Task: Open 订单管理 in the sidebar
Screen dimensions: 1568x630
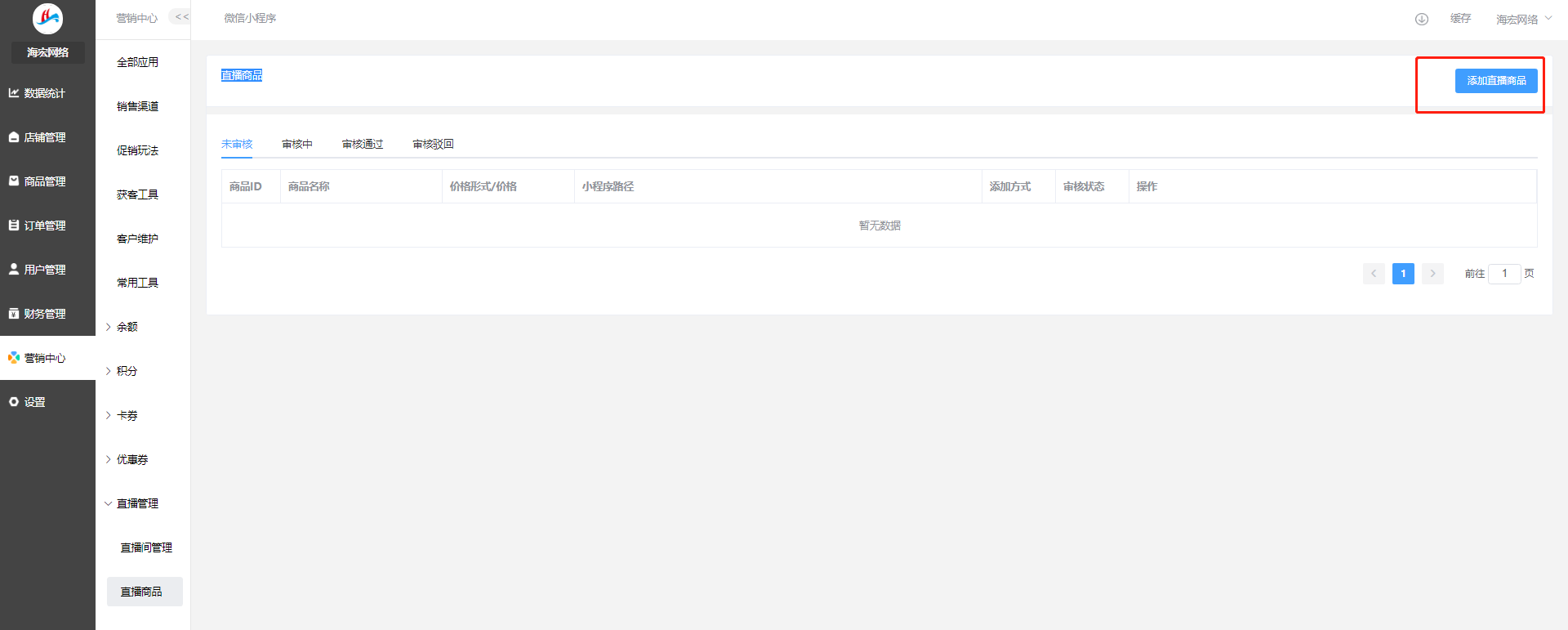Action: click(47, 226)
